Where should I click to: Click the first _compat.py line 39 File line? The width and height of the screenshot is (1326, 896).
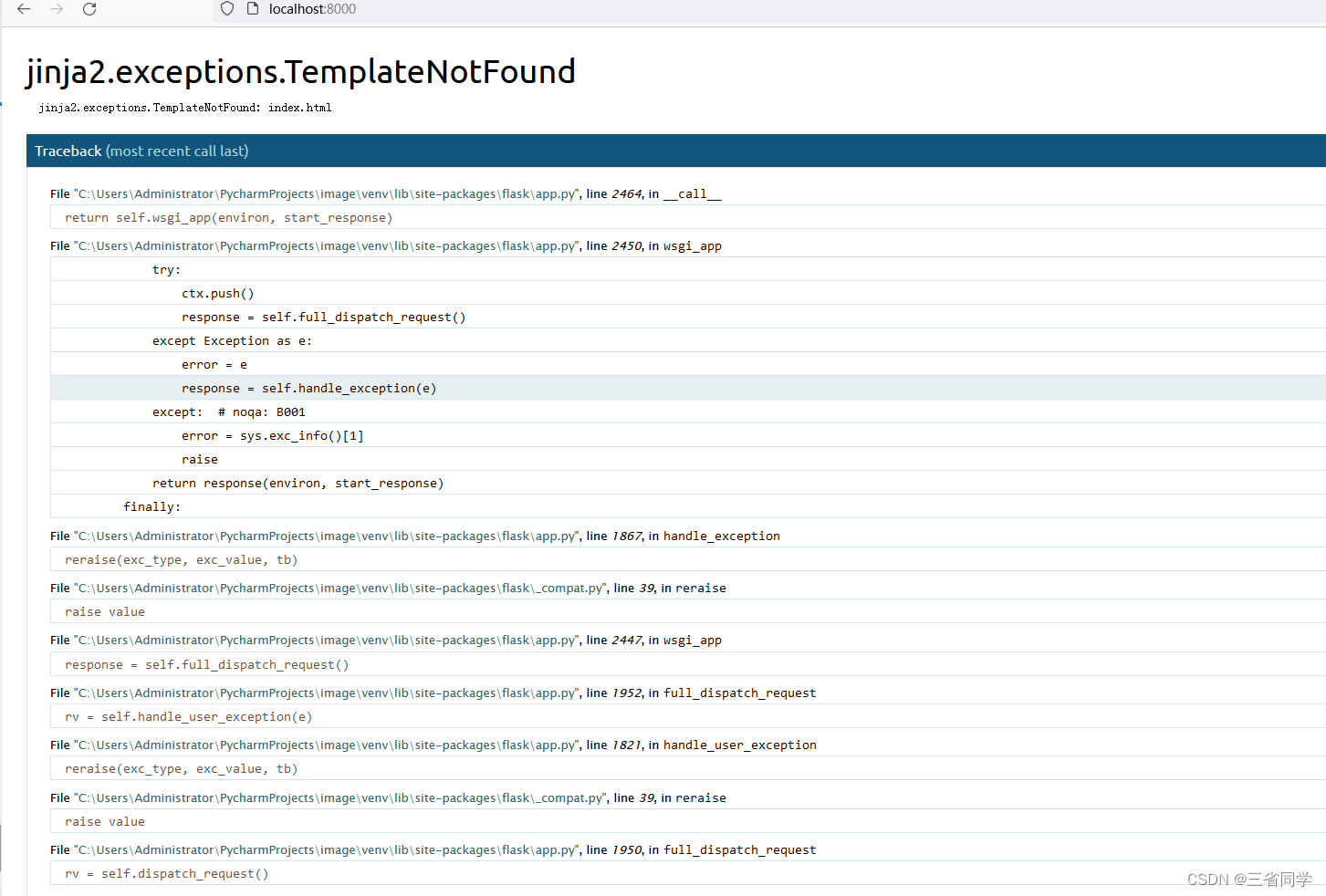coord(388,588)
